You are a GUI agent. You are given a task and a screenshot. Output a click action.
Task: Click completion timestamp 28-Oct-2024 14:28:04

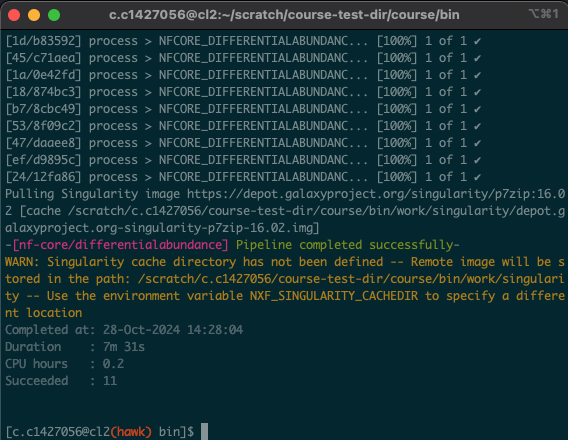[173, 330]
